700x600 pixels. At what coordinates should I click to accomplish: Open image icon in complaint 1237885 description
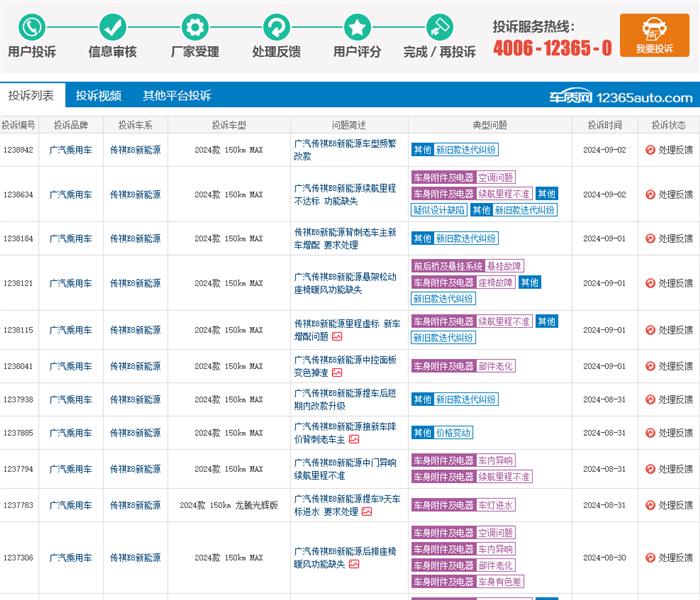354,439
